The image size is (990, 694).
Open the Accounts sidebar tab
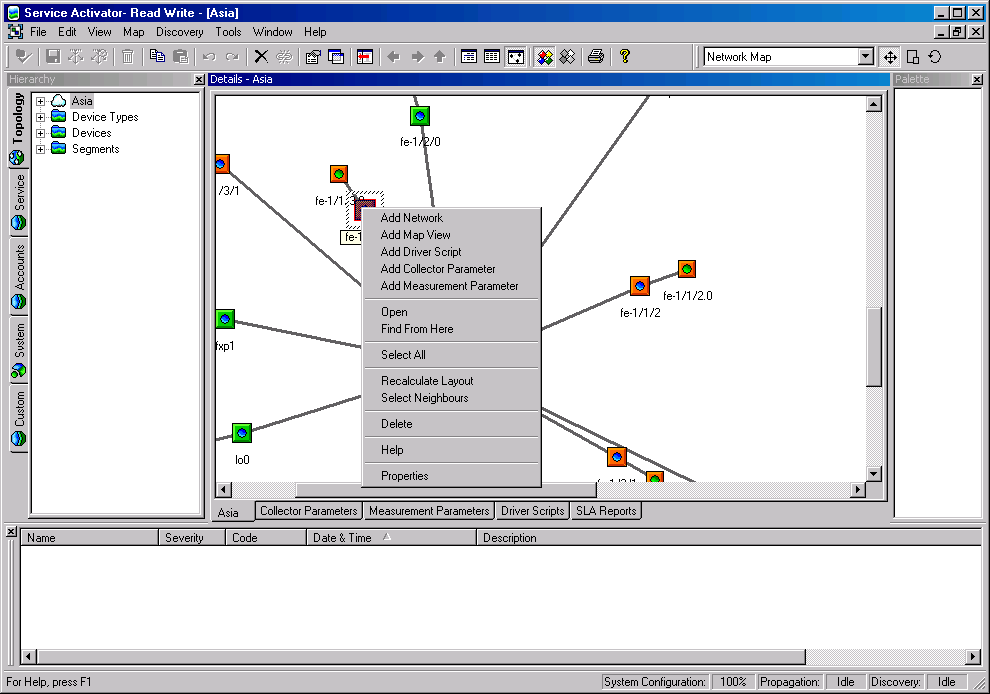click(18, 275)
